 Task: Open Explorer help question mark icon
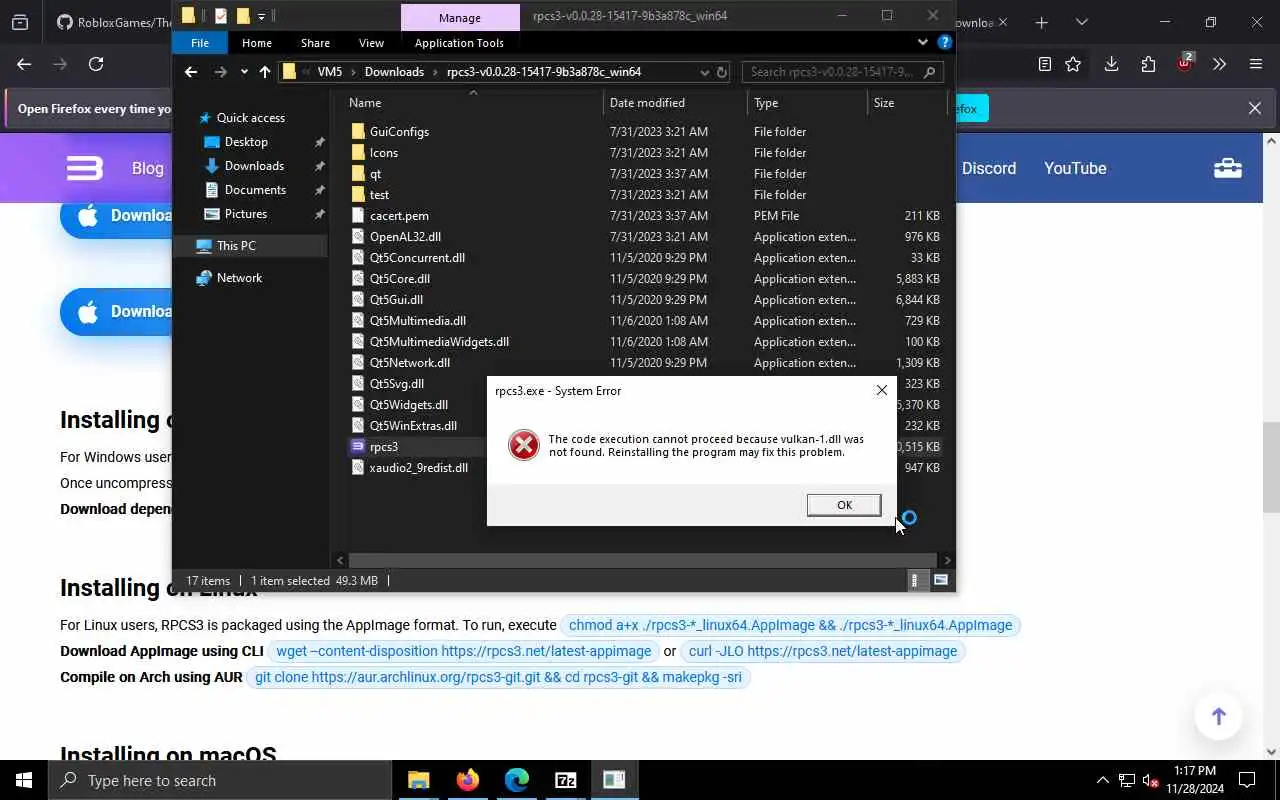(x=944, y=42)
